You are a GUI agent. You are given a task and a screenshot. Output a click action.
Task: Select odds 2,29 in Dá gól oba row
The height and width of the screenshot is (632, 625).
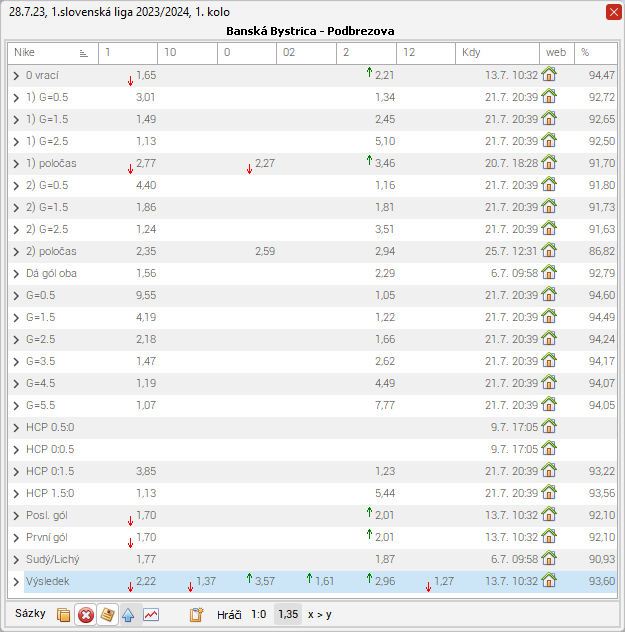coord(385,273)
